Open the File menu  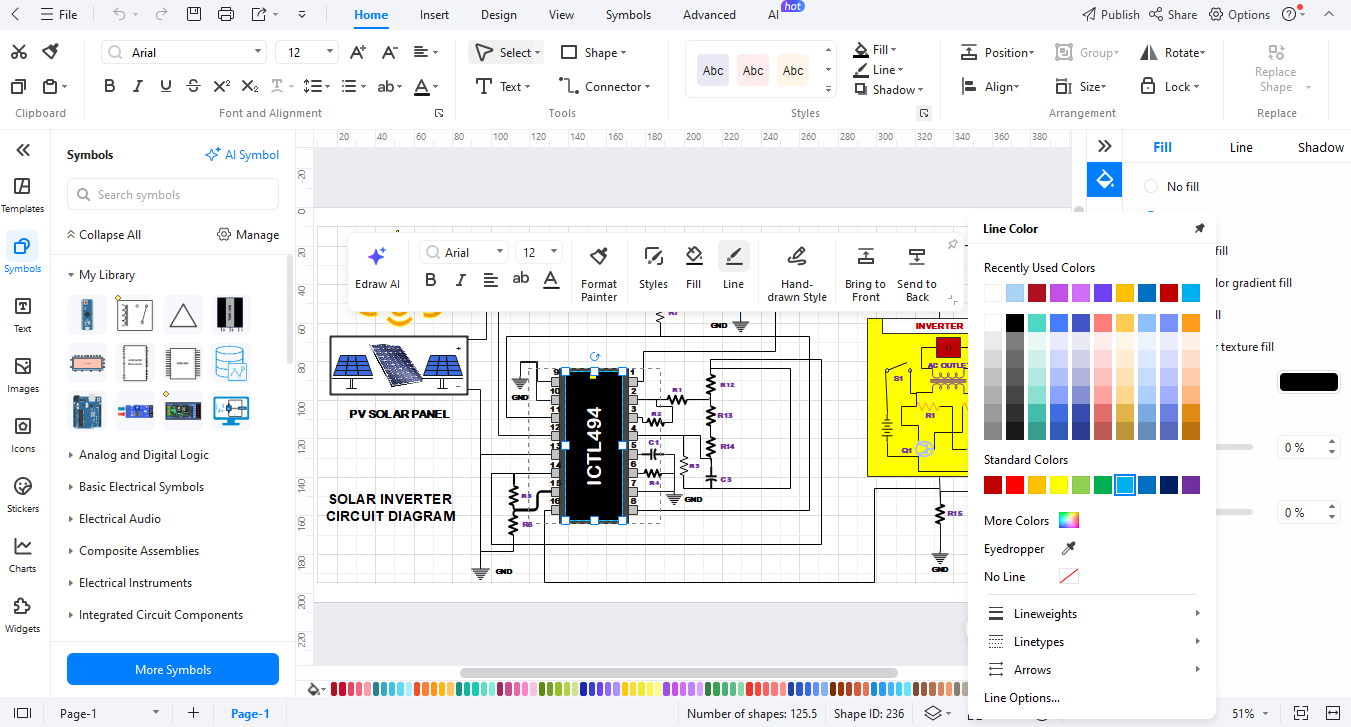point(58,15)
